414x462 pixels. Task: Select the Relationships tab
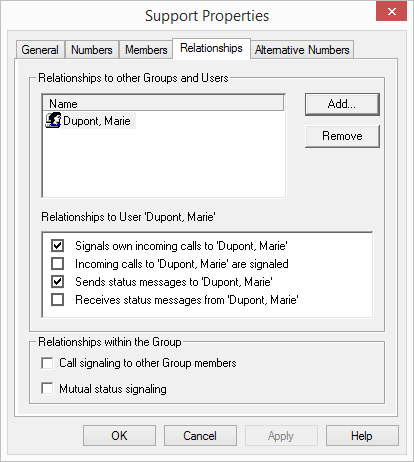(211, 48)
